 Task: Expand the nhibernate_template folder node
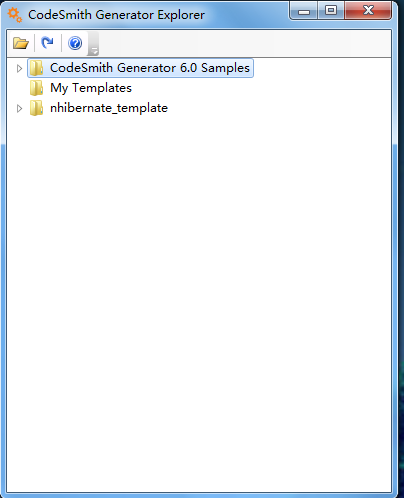19,108
